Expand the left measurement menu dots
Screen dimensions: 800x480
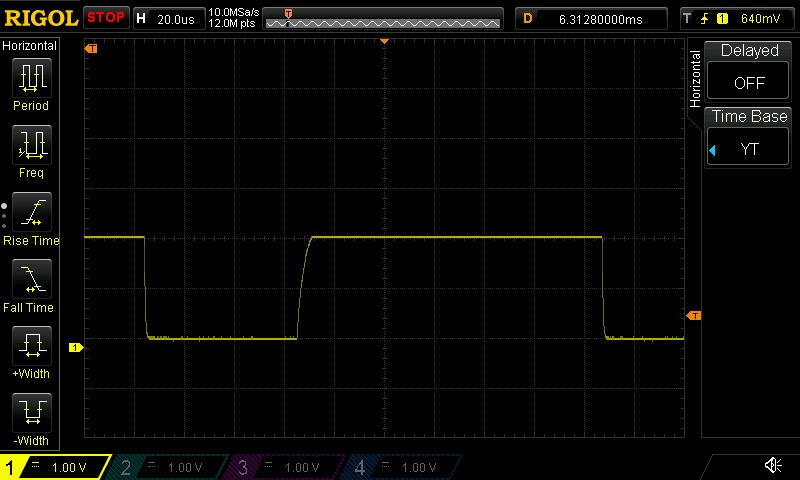4,212
